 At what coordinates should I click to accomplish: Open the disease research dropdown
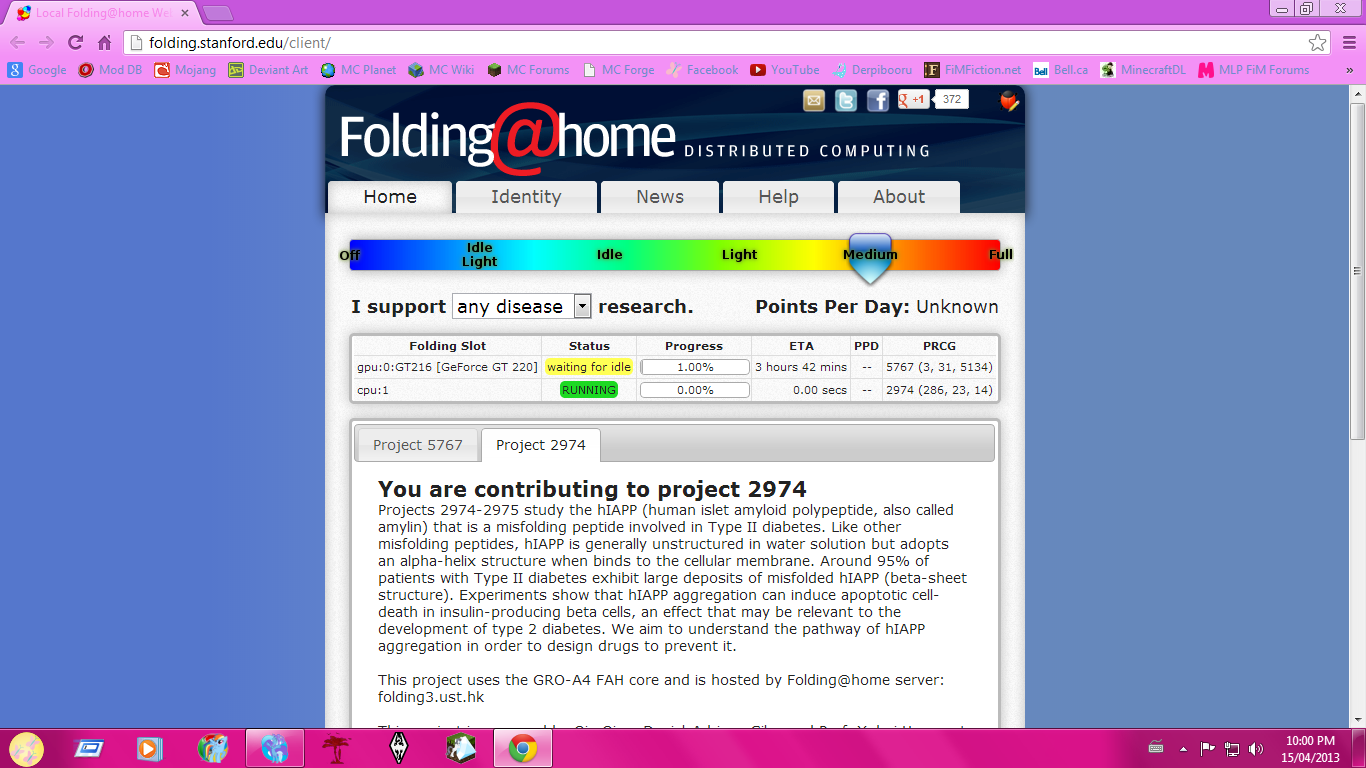(522, 306)
